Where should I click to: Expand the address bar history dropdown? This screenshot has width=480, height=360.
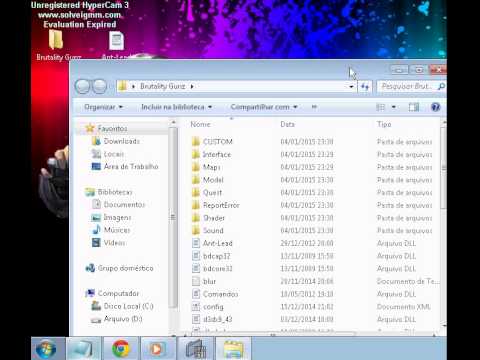pos(351,87)
